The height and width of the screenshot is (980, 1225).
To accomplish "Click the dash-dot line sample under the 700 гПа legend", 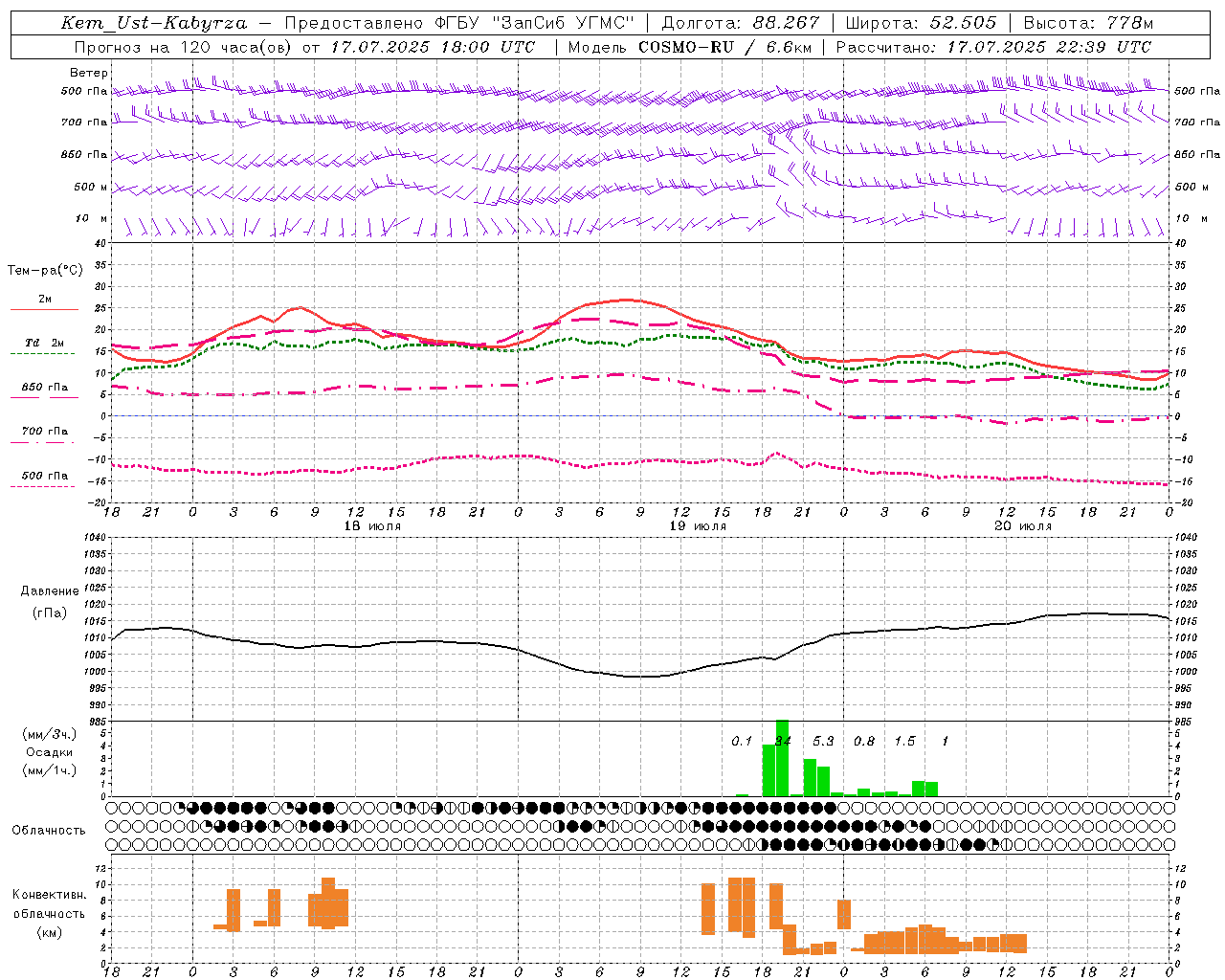I will click(x=42, y=443).
